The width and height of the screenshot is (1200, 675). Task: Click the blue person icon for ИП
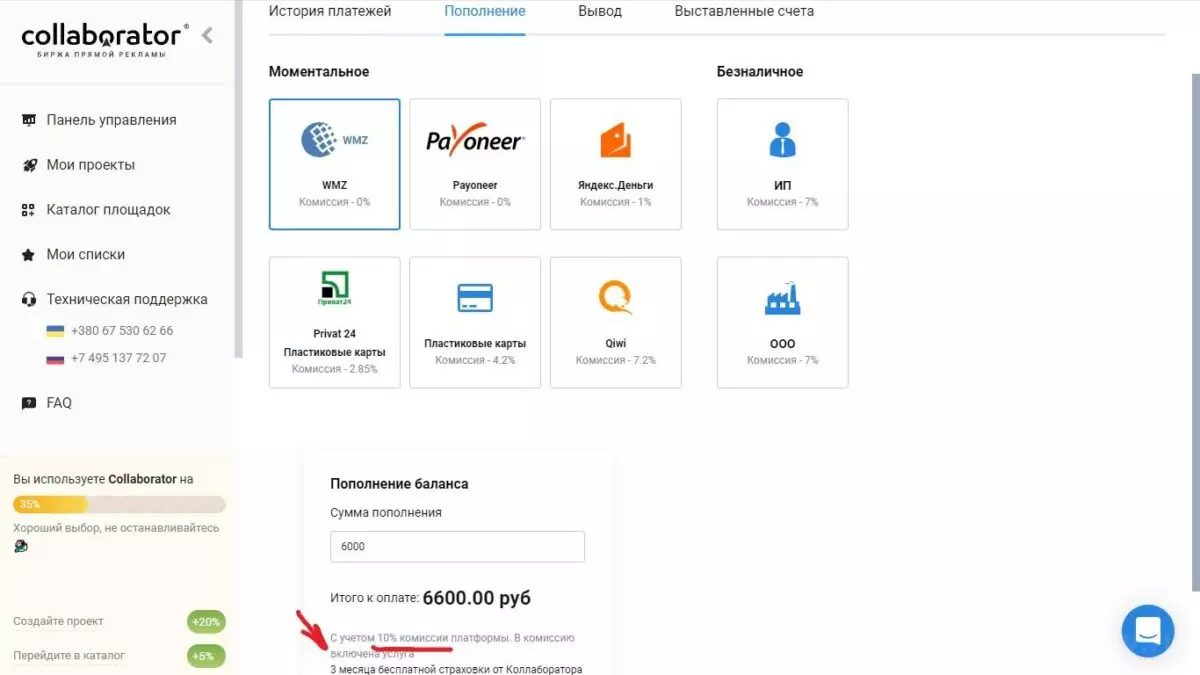point(782,140)
